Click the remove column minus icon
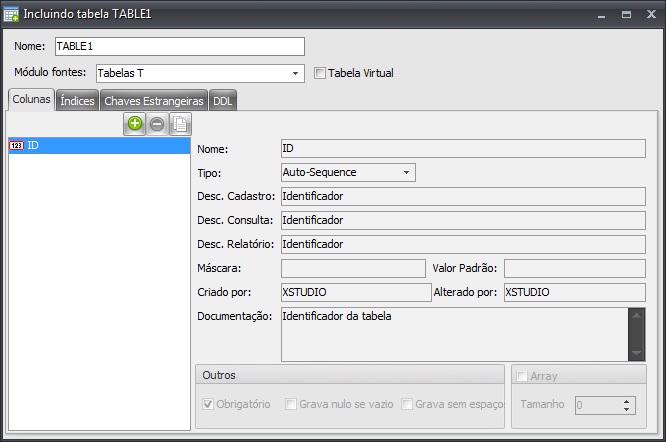Image resolution: width=666 pixels, height=442 pixels. point(157,124)
